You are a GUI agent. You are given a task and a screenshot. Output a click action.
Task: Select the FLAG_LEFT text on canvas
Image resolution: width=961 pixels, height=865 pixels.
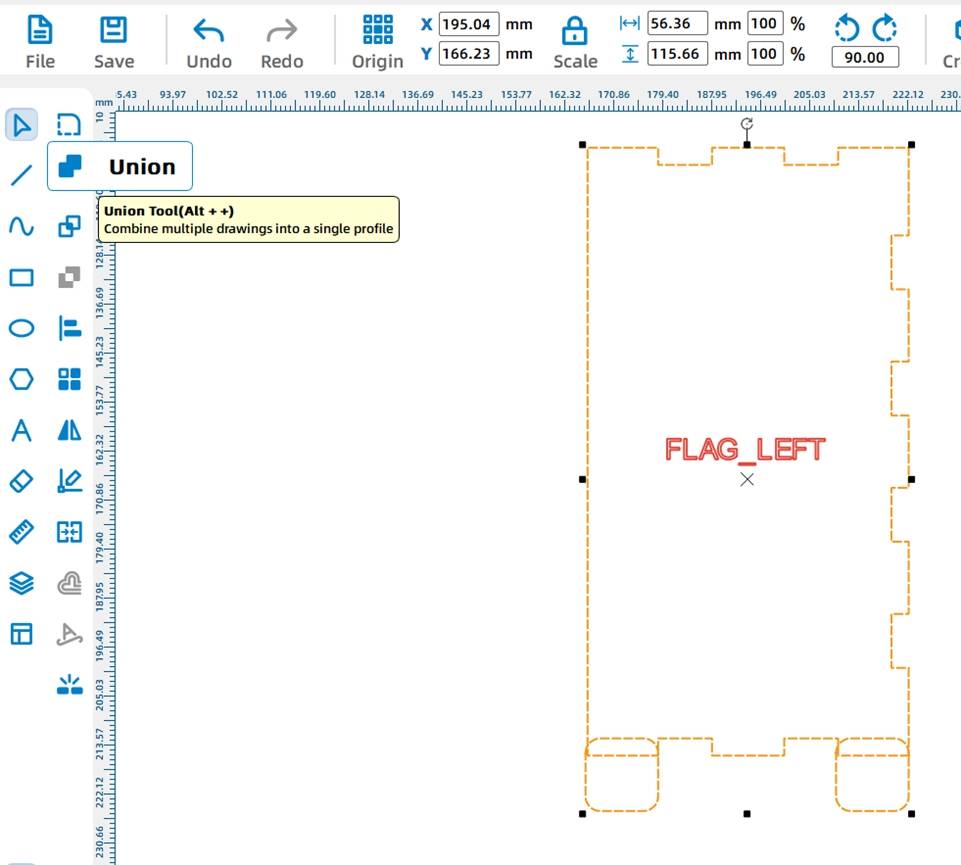tap(745, 450)
